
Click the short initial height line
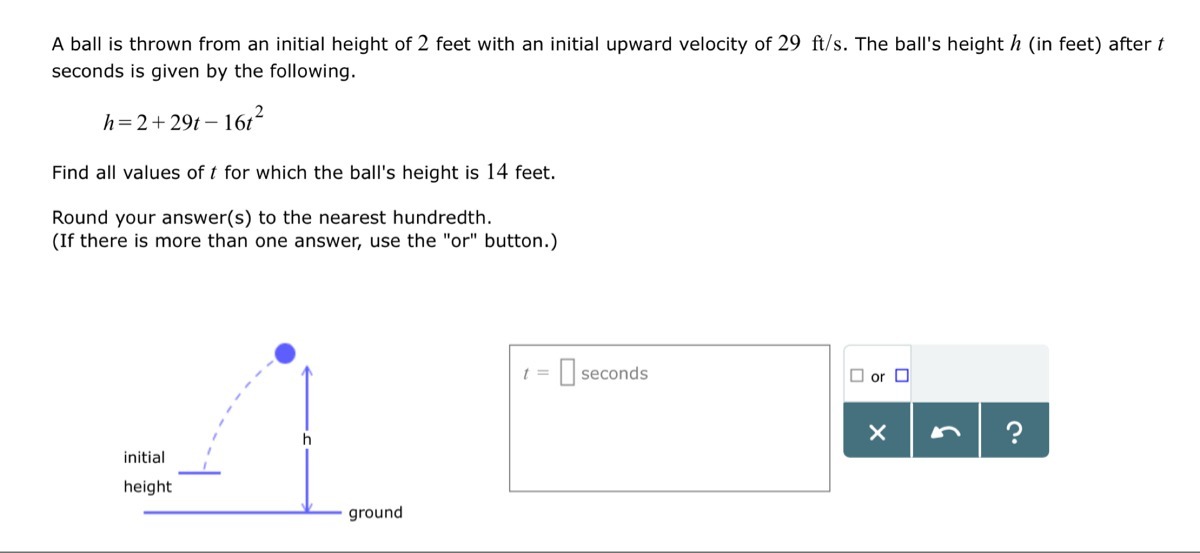coord(200,472)
